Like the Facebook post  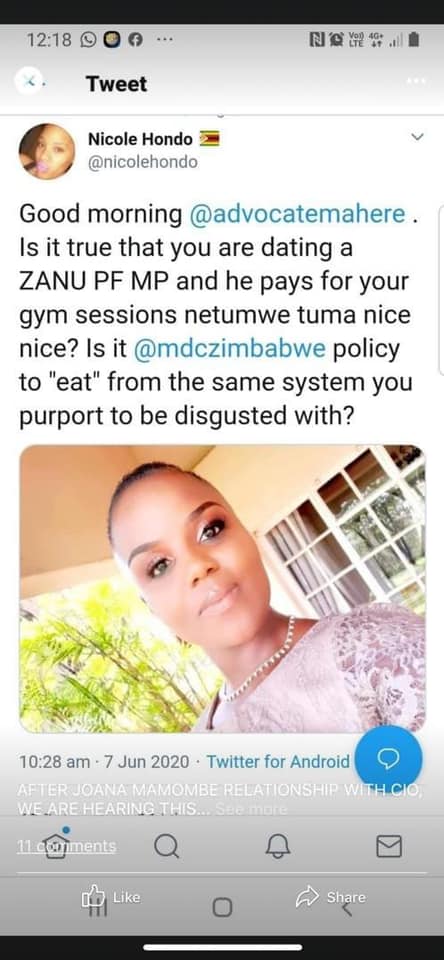(x=111, y=897)
